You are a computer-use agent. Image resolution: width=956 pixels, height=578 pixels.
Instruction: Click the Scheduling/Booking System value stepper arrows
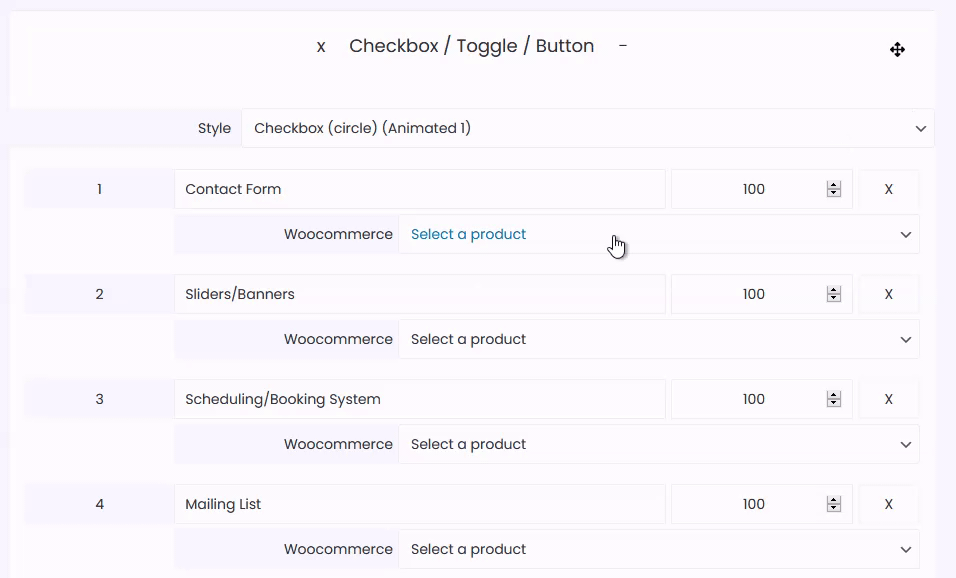833,399
